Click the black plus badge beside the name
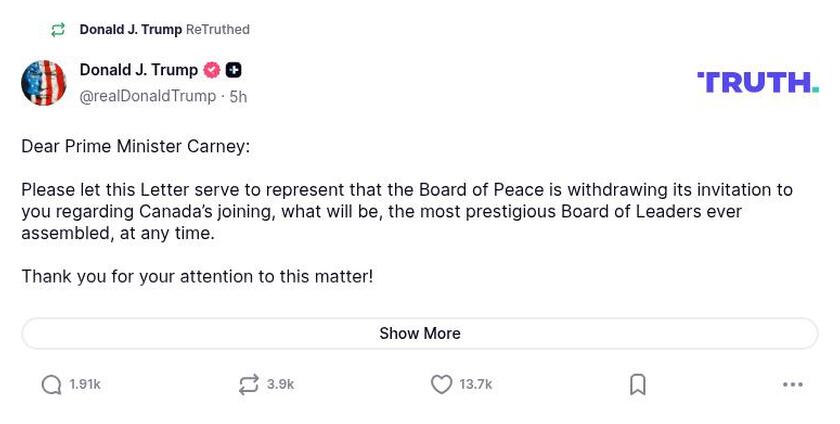This screenshot has height=424, width=840. click(233, 70)
